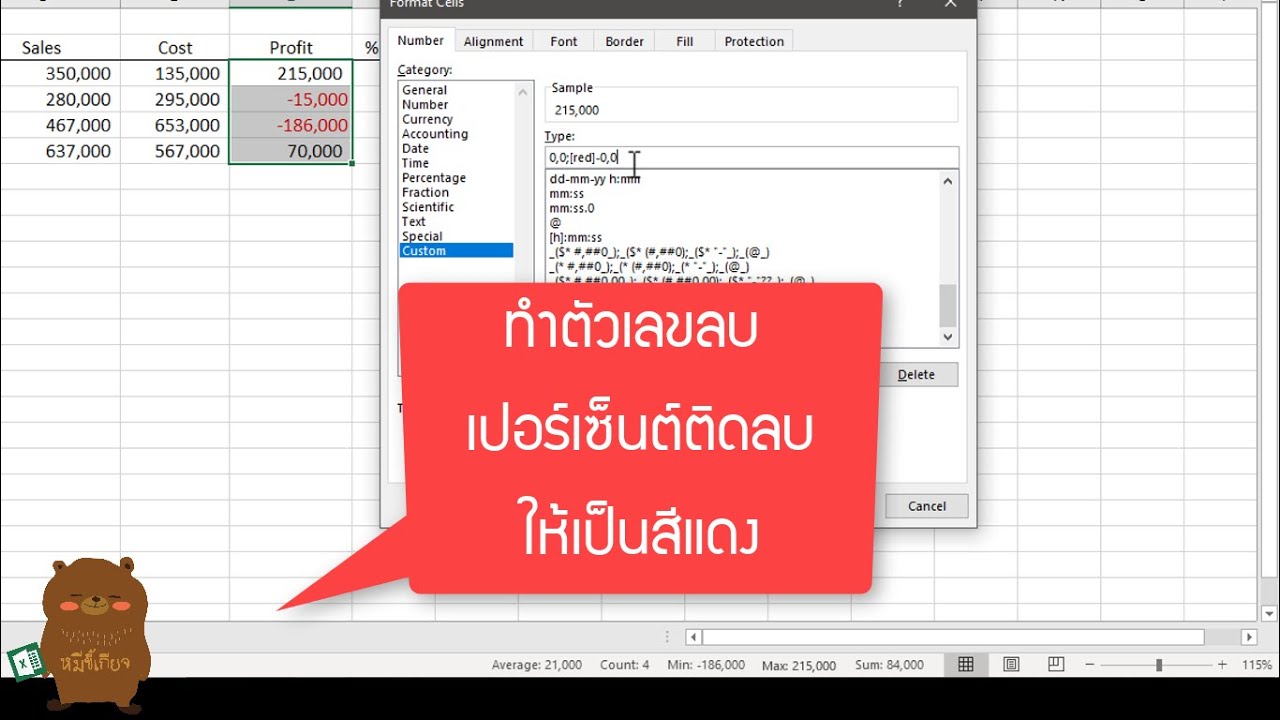Viewport: 1280px width, 720px height.
Task: Pick the @ format code
Action: click(555, 223)
